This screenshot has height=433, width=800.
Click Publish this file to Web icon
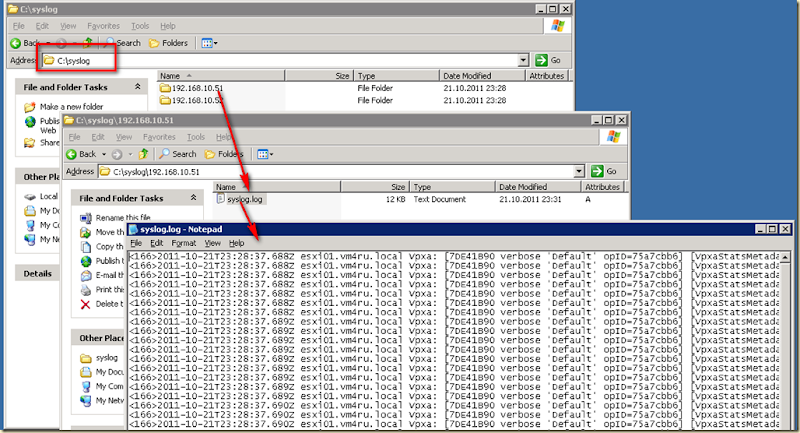point(85,261)
